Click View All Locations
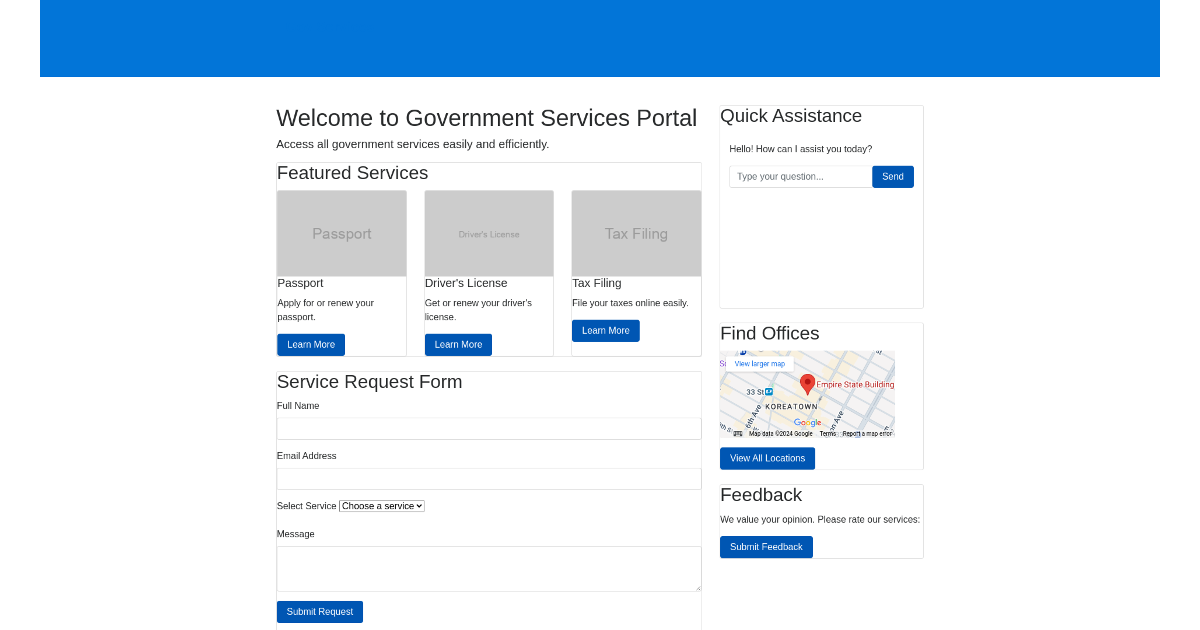Viewport: 1200px width, 630px height. [x=767, y=458]
